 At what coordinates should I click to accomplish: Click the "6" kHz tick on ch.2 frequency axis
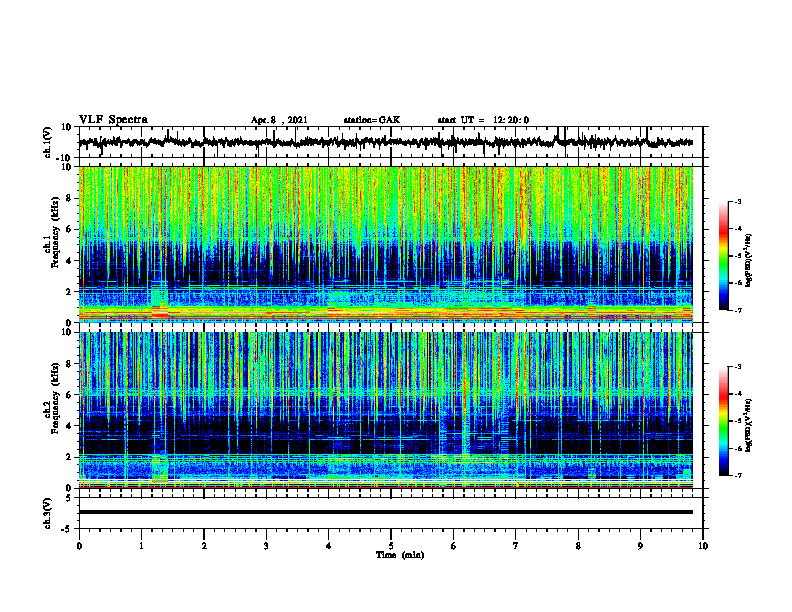[69, 395]
